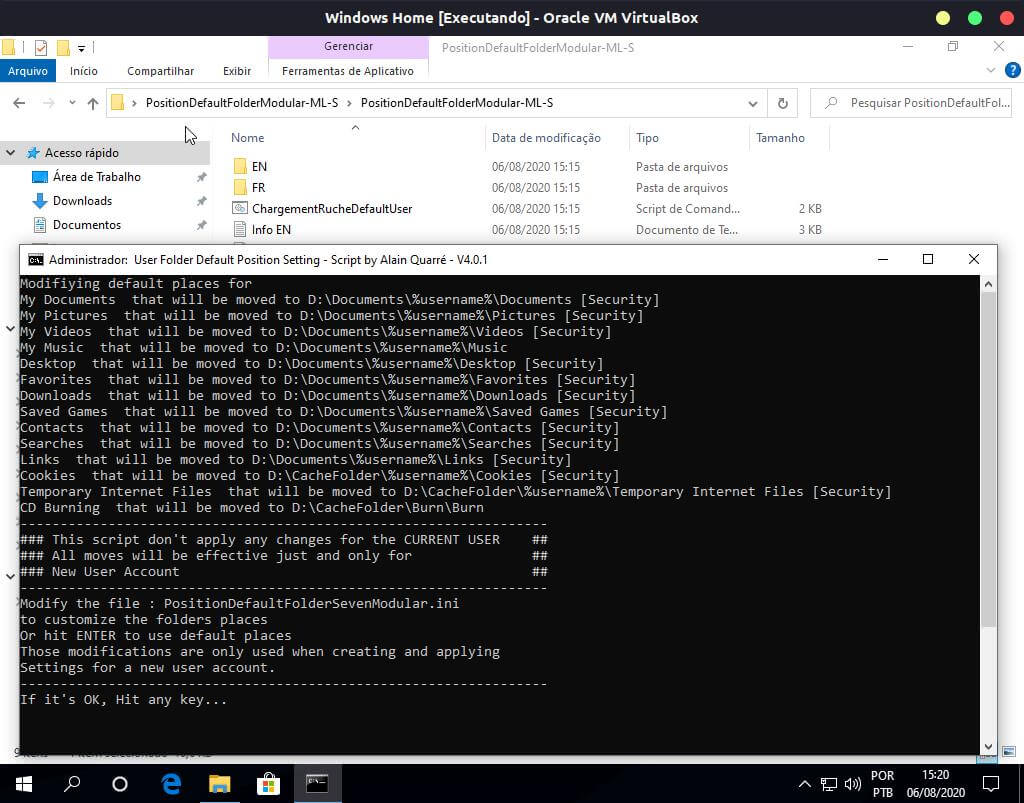Image resolution: width=1024 pixels, height=803 pixels.
Task: Refresh the current folder view
Action: (x=782, y=103)
